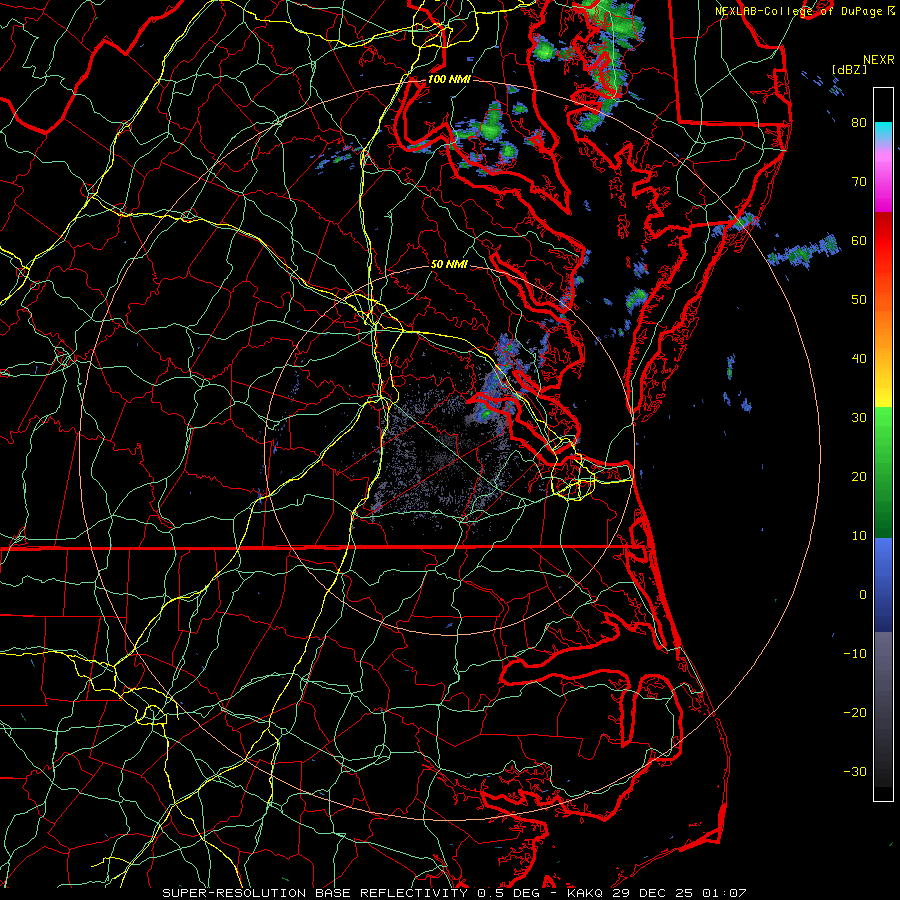900x900 pixels.
Task: Click the KAKQ 29 DEC 25 01:07 timestamp
Action: click(x=657, y=893)
